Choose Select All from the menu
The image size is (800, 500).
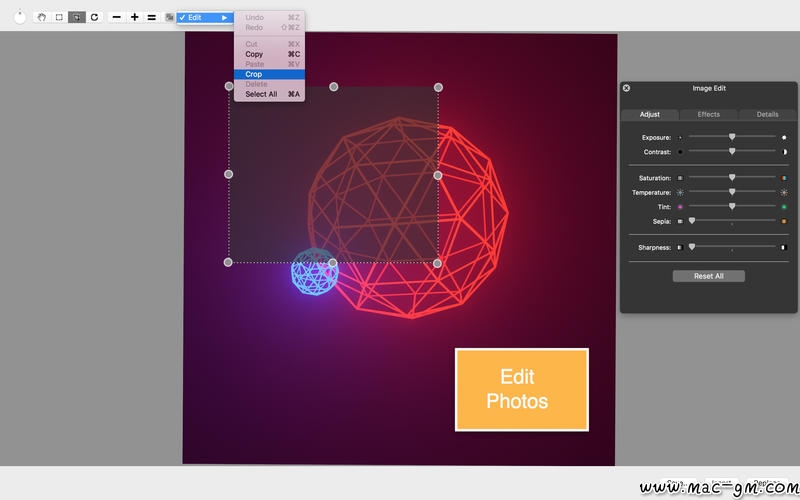[x=269, y=94]
